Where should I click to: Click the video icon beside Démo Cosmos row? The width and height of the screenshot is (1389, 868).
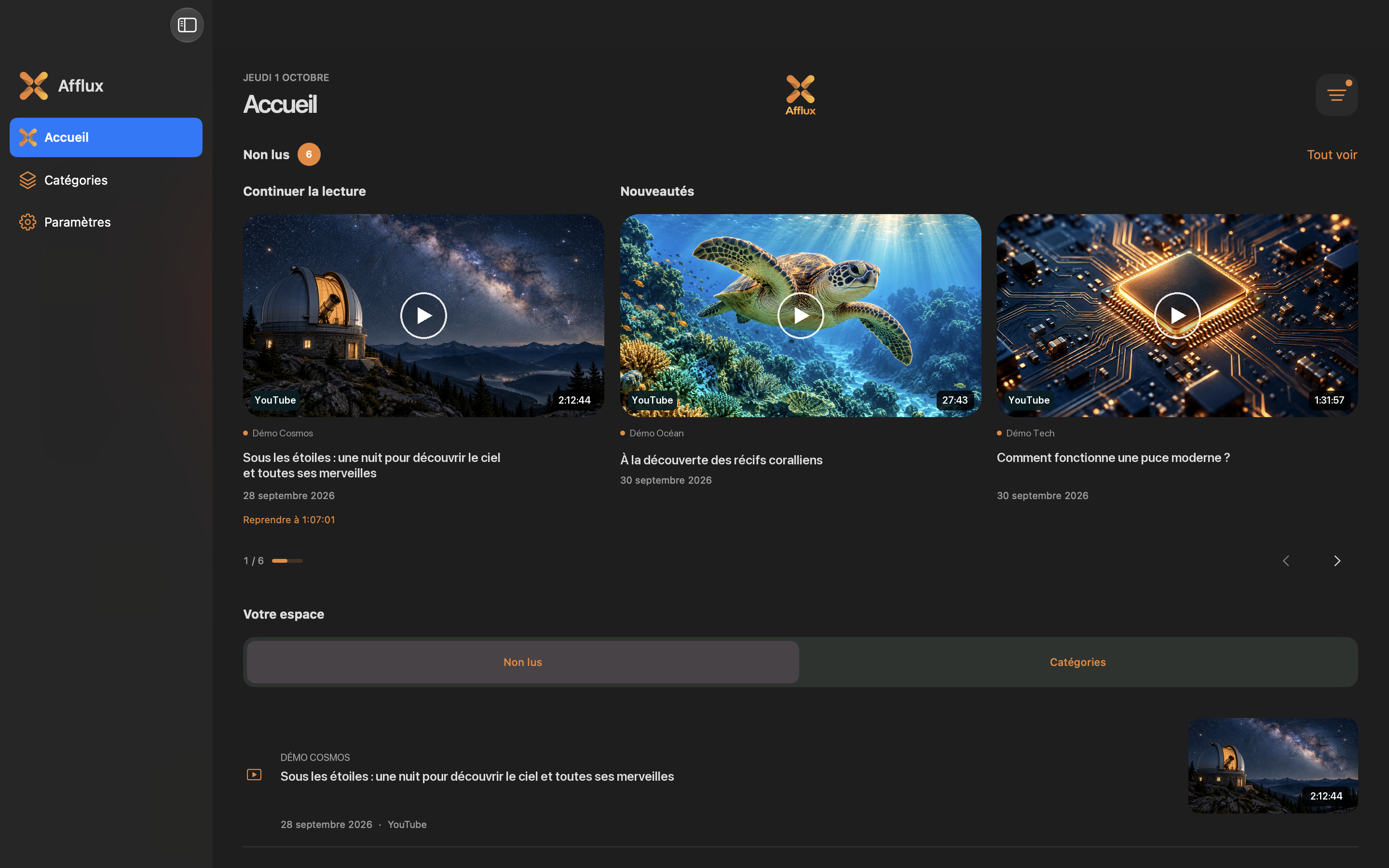254,774
